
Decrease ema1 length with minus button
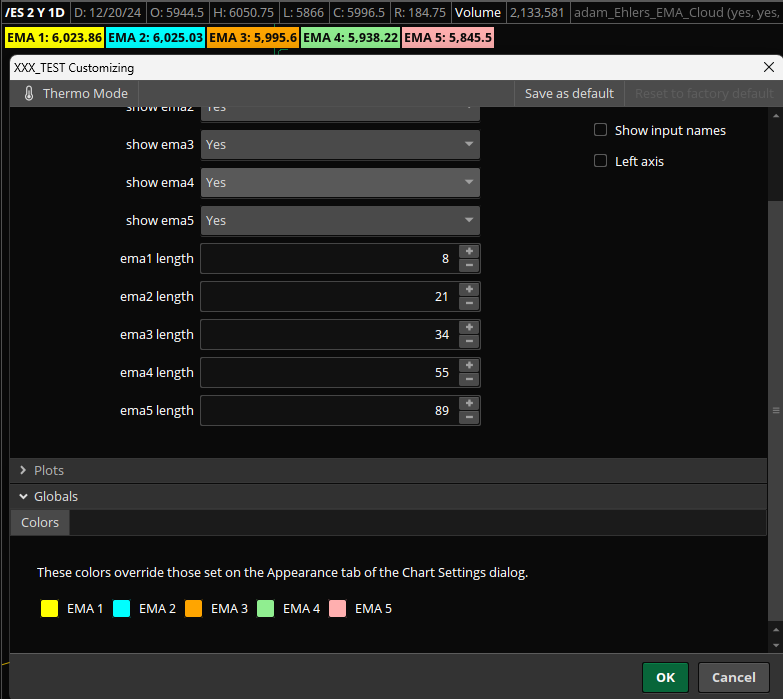pos(469,265)
